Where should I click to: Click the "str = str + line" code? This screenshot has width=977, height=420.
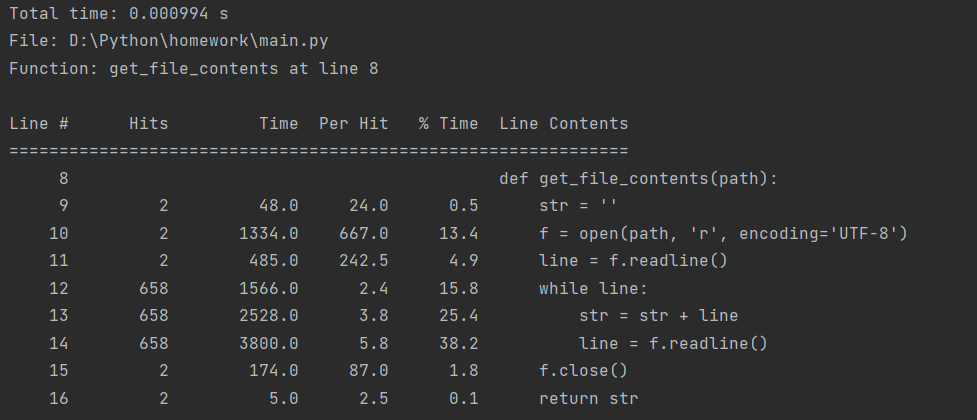658,316
